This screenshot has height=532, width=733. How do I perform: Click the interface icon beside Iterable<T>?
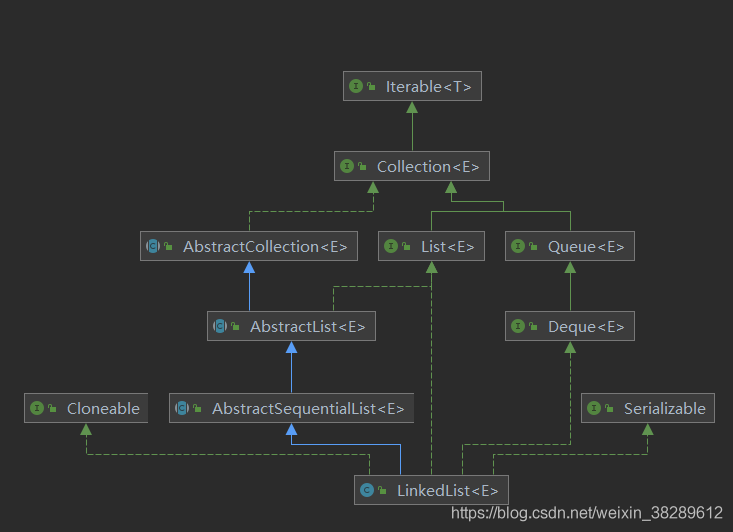click(x=356, y=86)
